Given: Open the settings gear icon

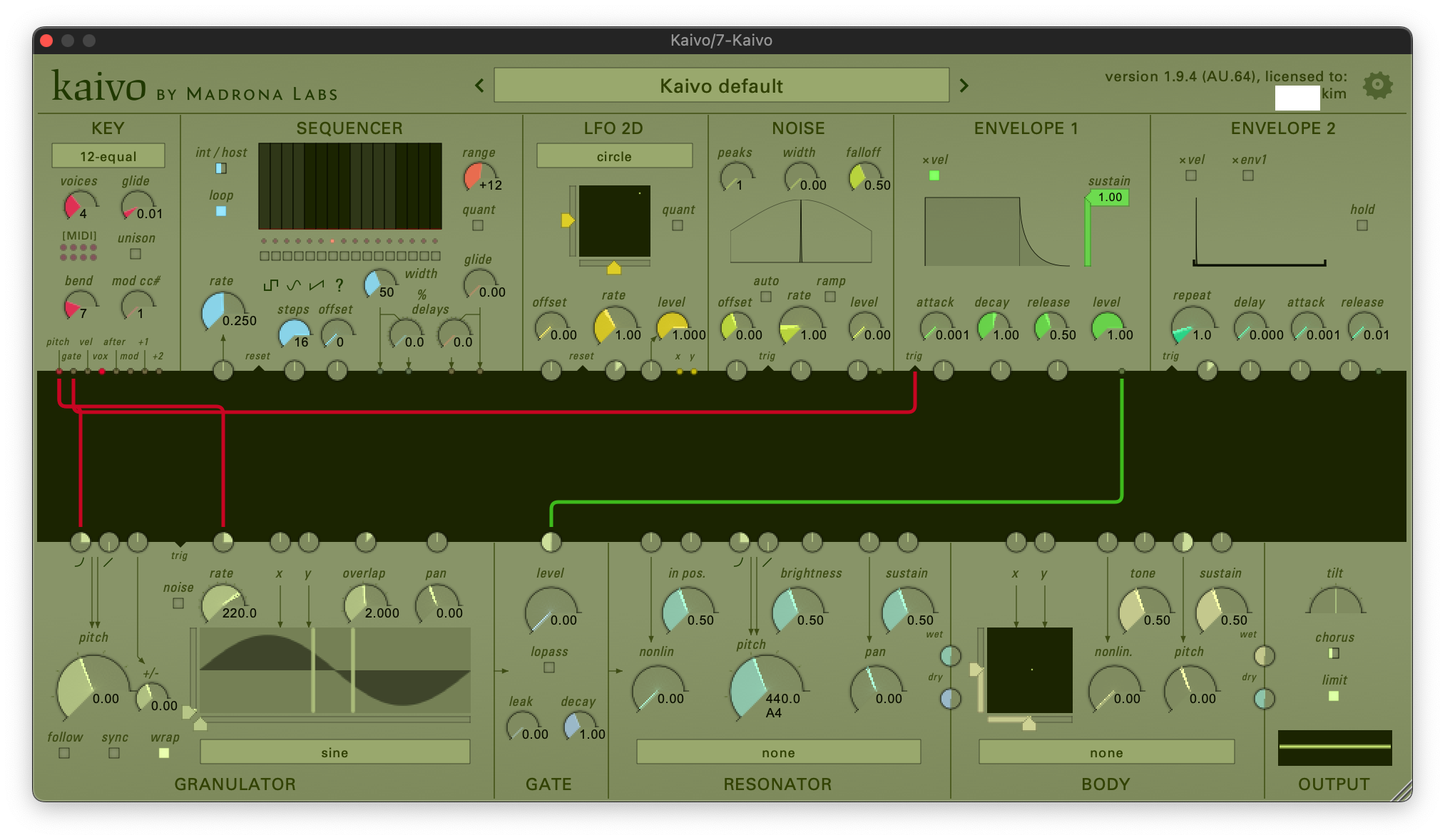Looking at the screenshot, I should click(1377, 86).
